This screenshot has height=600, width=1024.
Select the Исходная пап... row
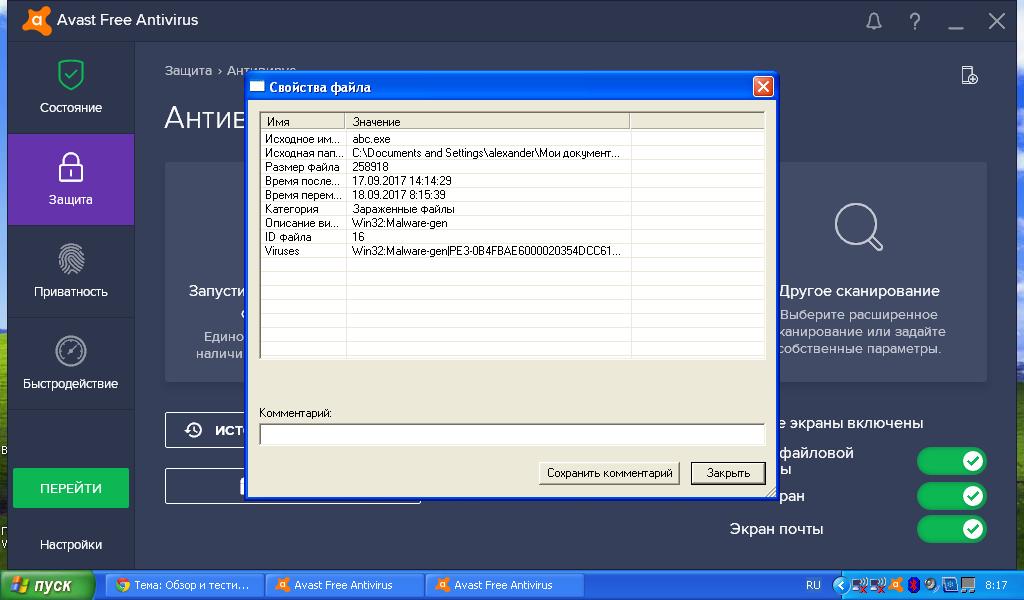tap(512, 153)
